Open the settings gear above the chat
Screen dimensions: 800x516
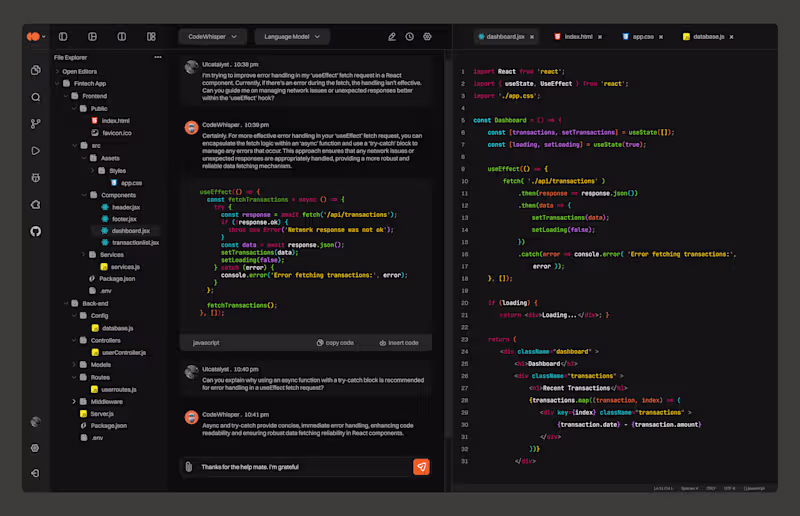428,37
